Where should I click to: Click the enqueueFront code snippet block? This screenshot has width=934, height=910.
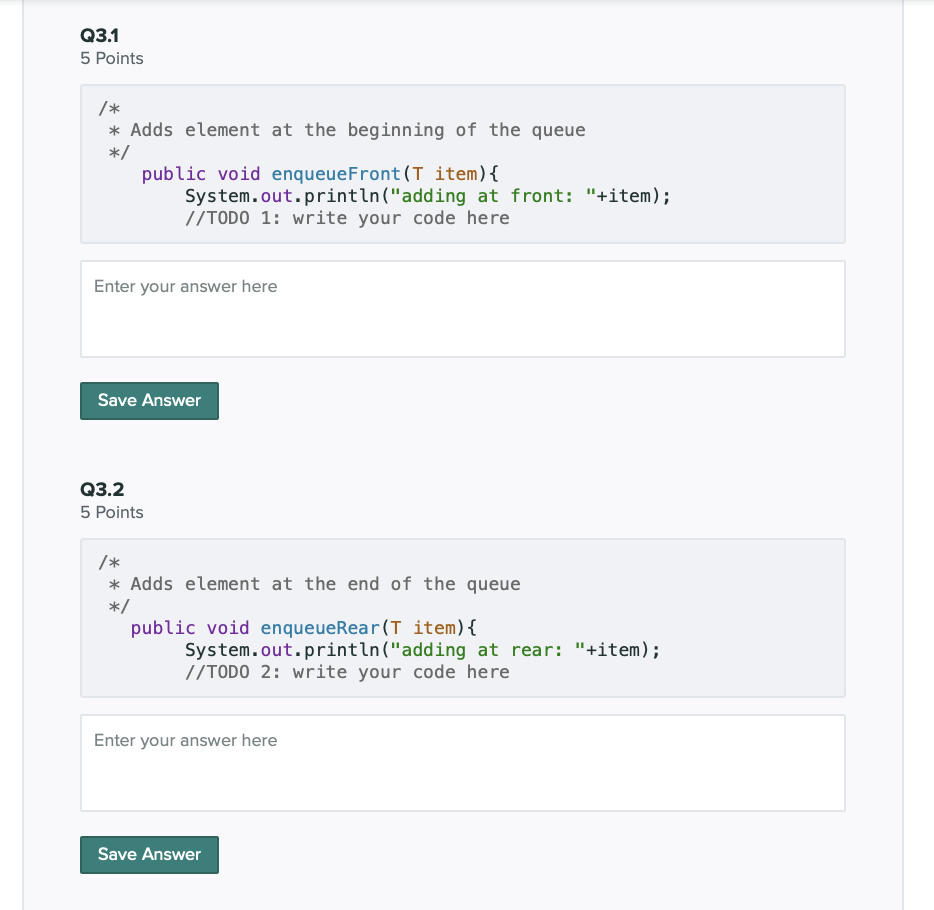point(462,163)
